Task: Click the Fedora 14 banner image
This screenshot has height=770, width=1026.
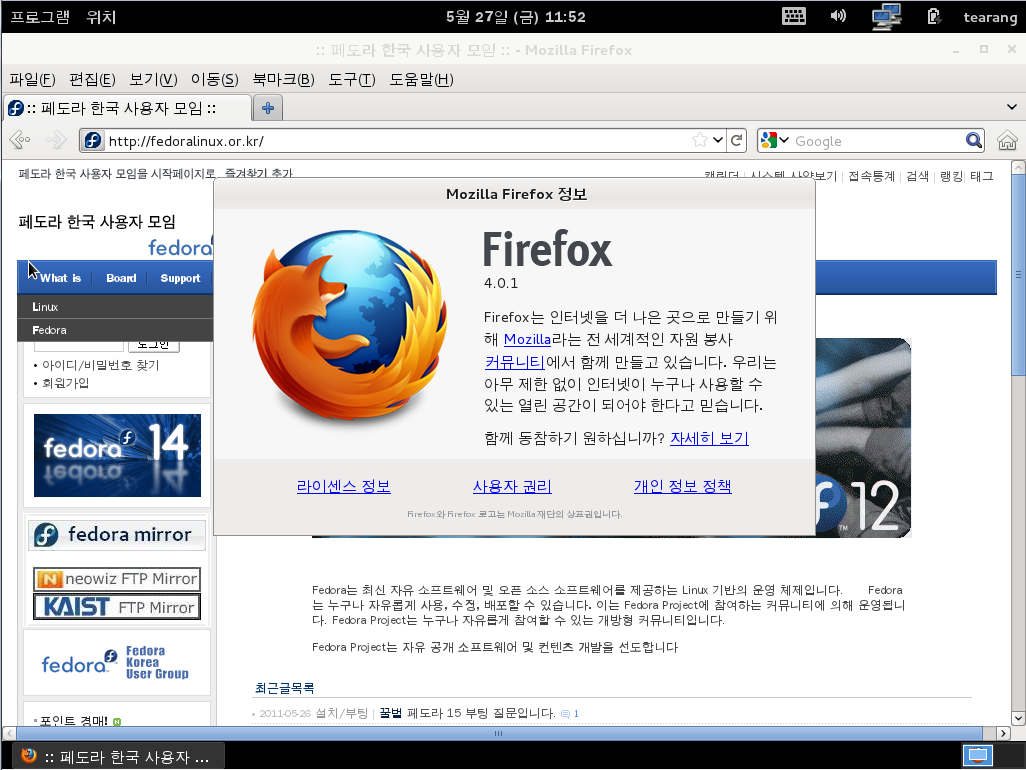Action: point(117,455)
